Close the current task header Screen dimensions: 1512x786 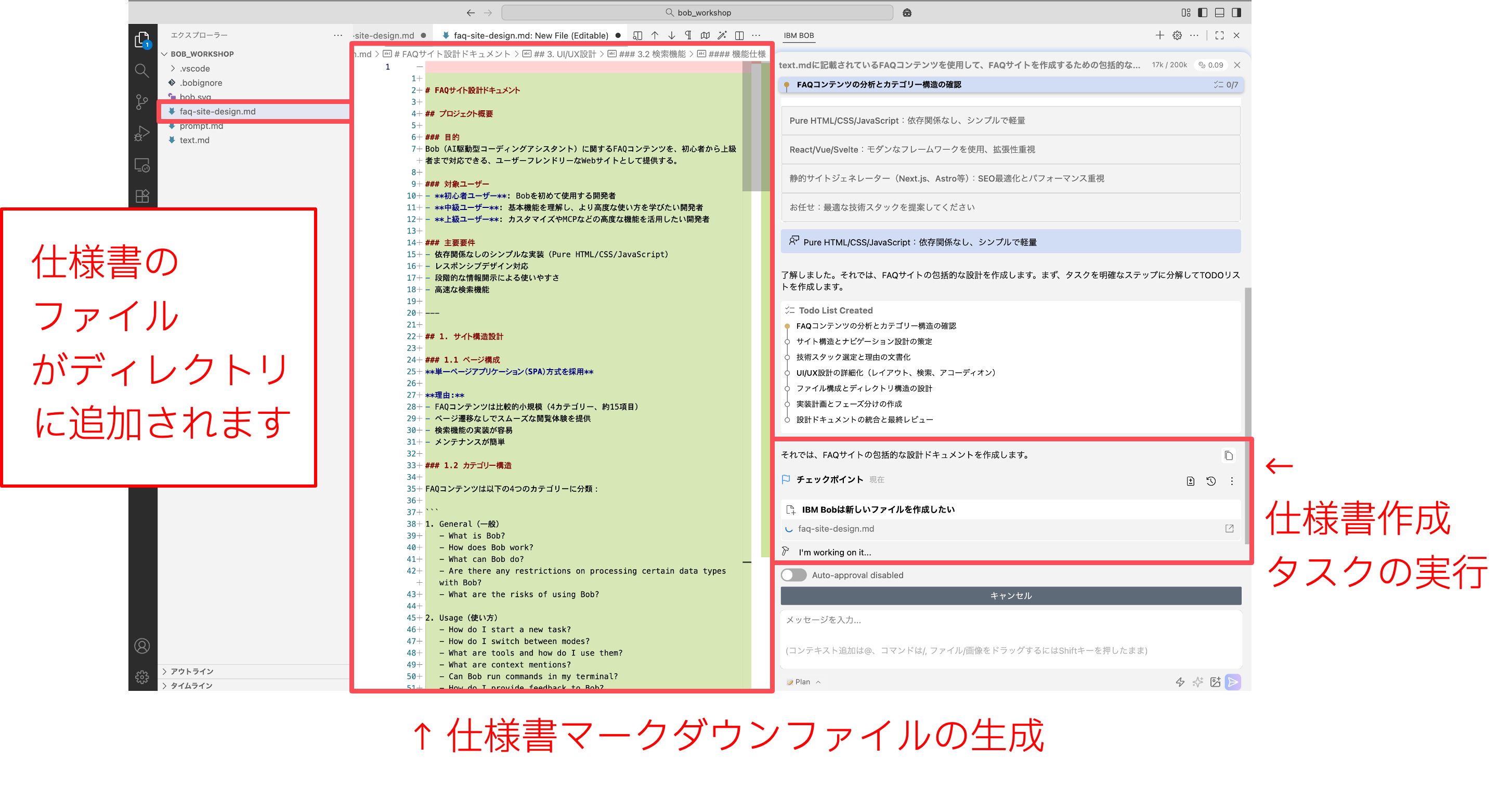tap(1237, 65)
